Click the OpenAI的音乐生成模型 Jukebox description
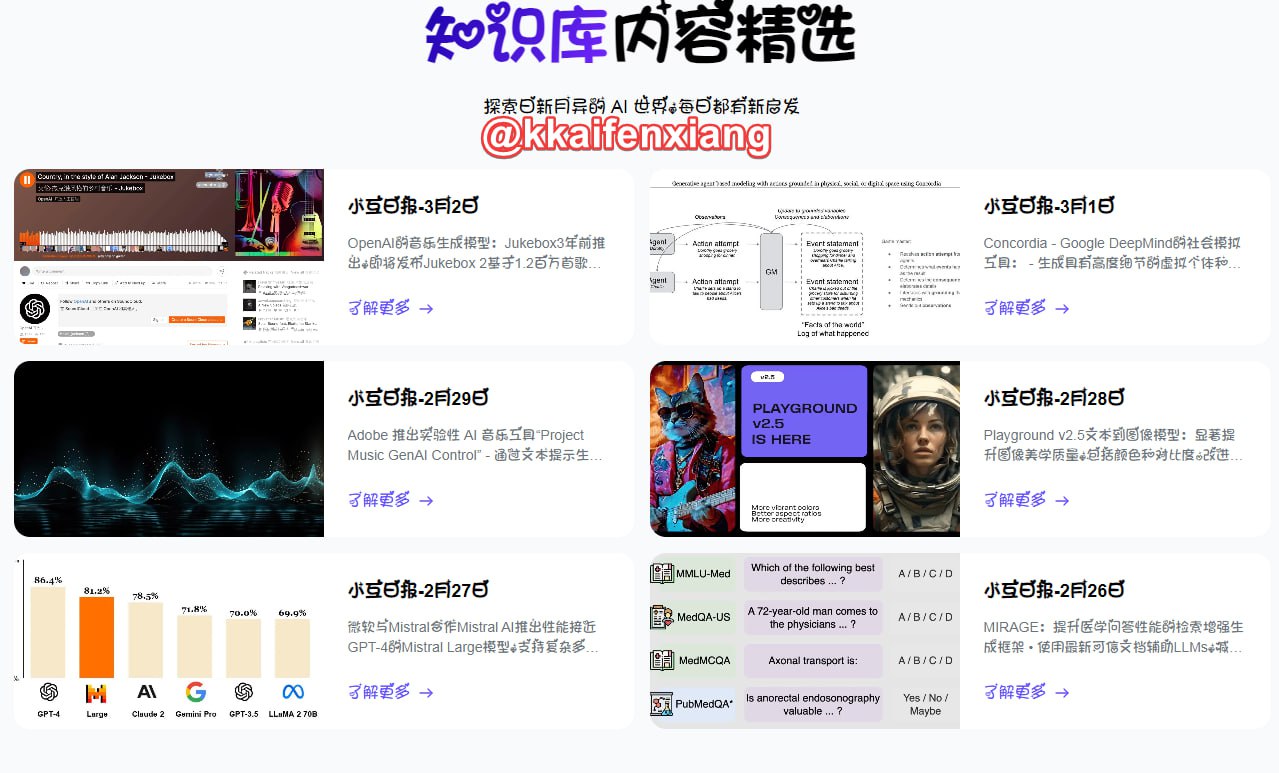The width and height of the screenshot is (1279, 773). [x=476, y=253]
